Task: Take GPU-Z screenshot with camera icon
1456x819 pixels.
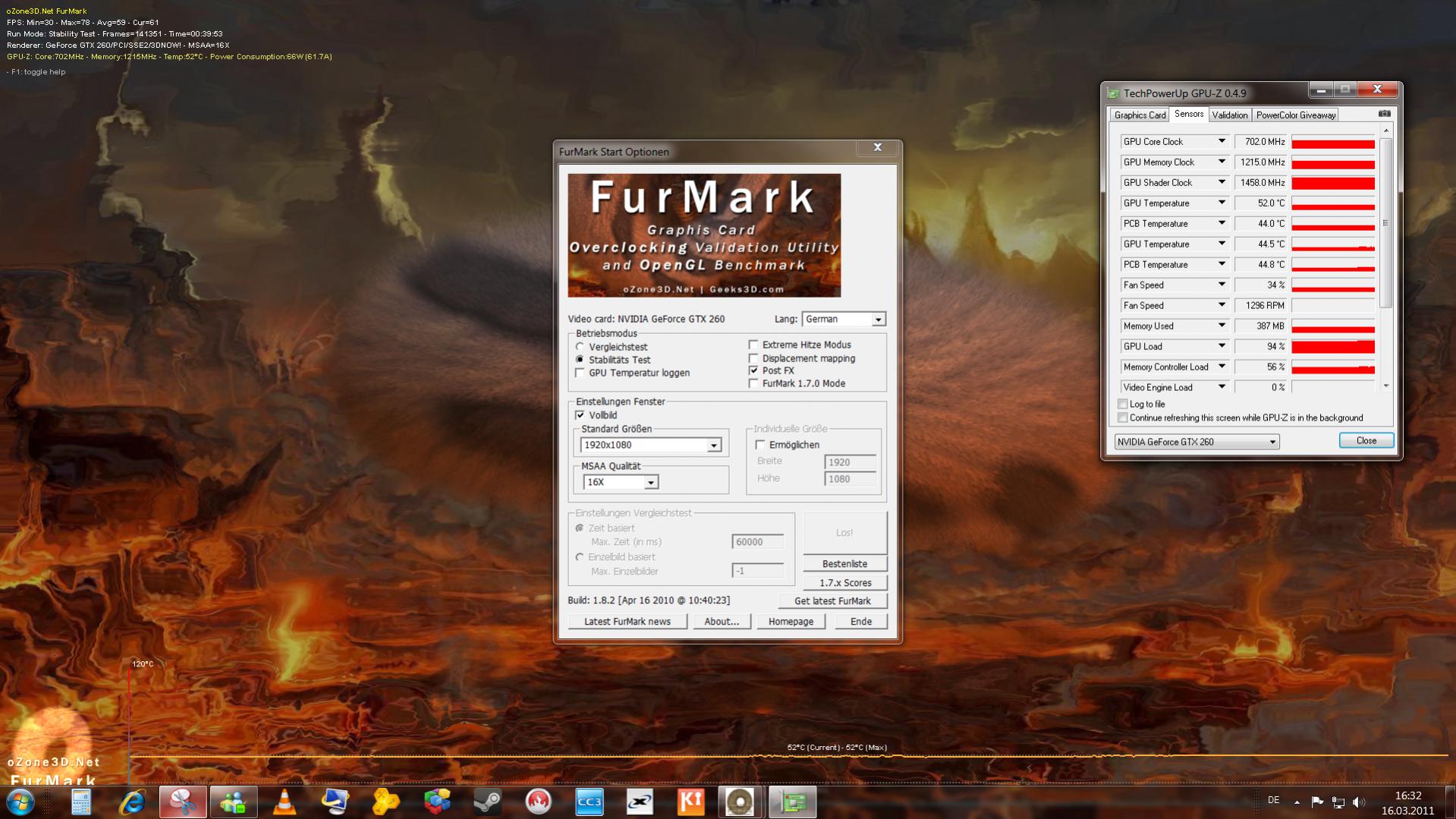Action: coord(1385,114)
